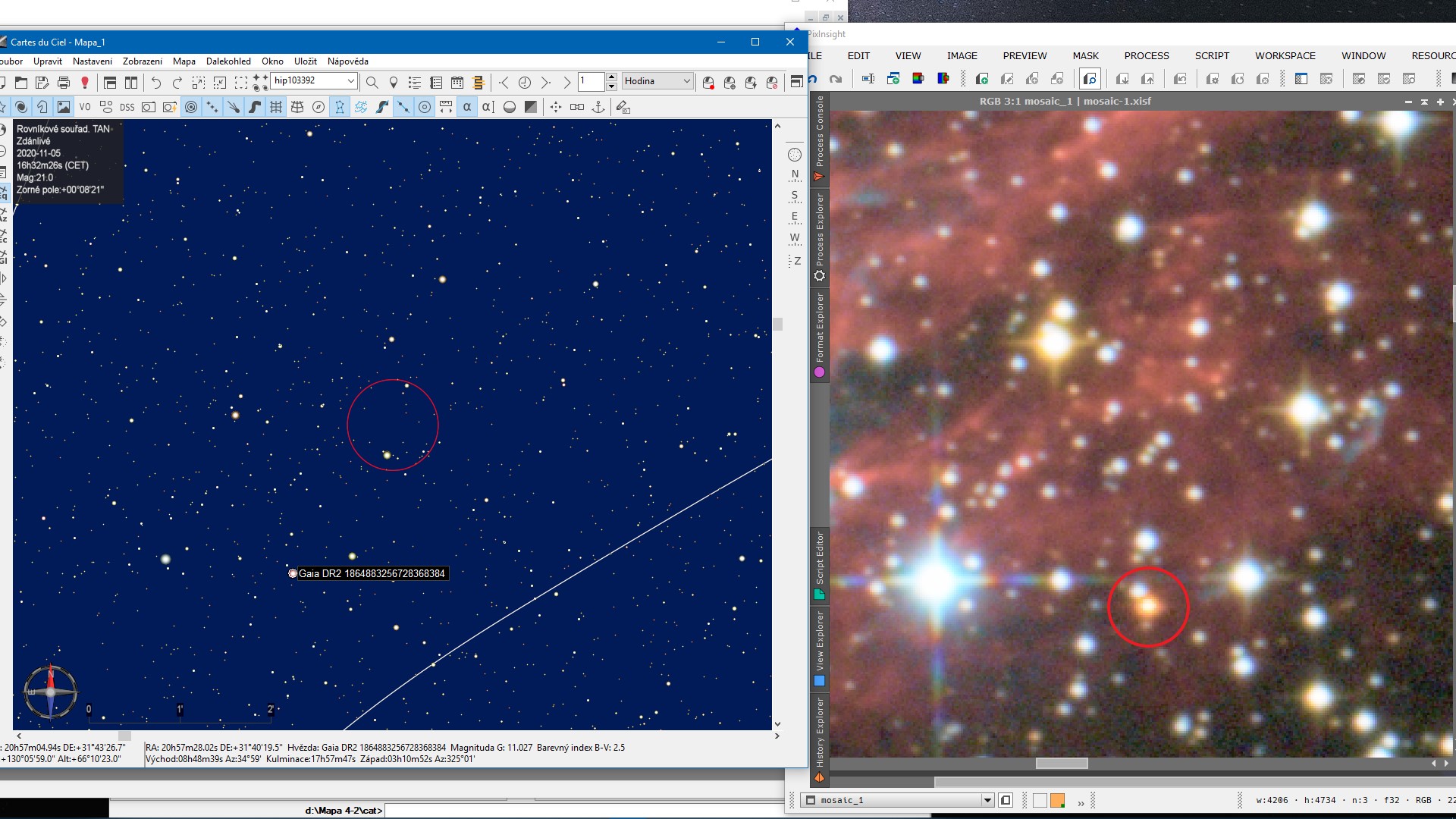This screenshot has height=819, width=1456.
Task: Open the Process Explorer side tab
Action: [x=820, y=237]
